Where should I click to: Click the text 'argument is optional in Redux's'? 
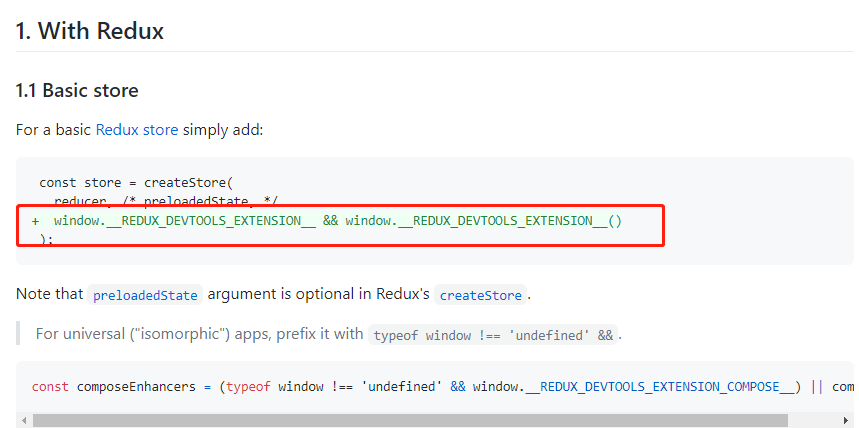[319, 294]
